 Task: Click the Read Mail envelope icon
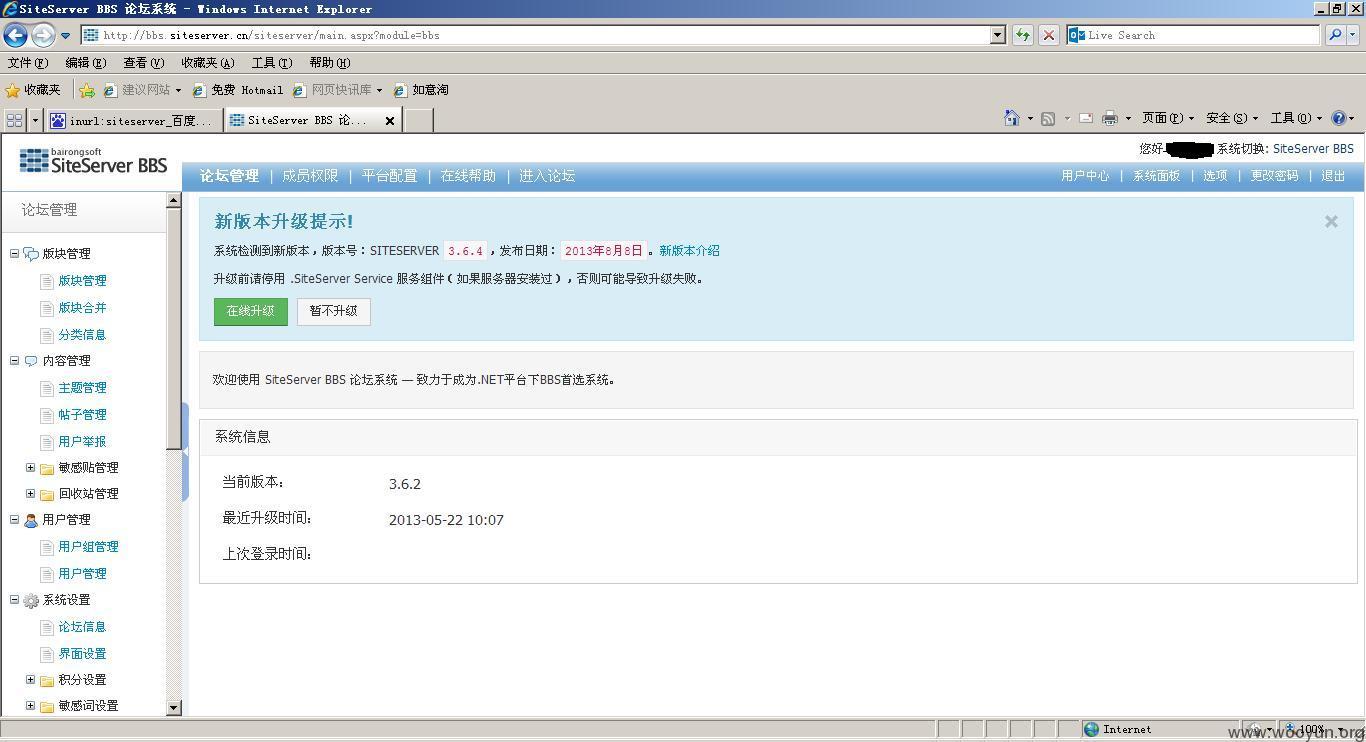pyautogui.click(x=1085, y=118)
